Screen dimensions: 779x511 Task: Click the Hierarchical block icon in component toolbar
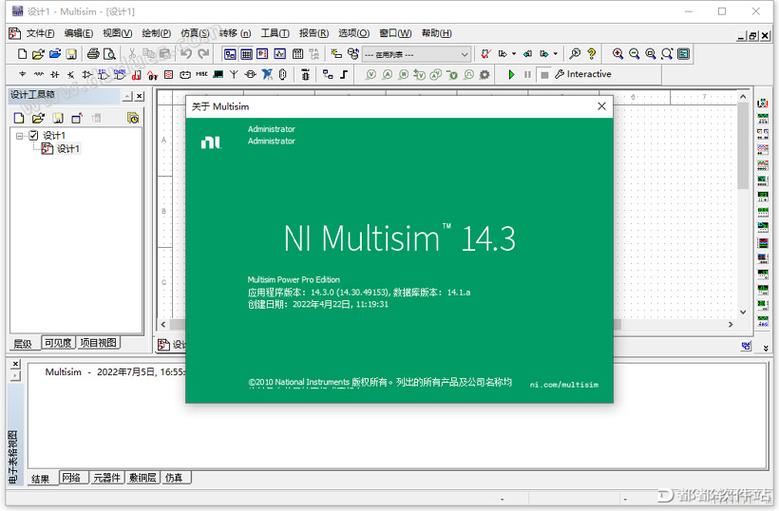coord(327,74)
